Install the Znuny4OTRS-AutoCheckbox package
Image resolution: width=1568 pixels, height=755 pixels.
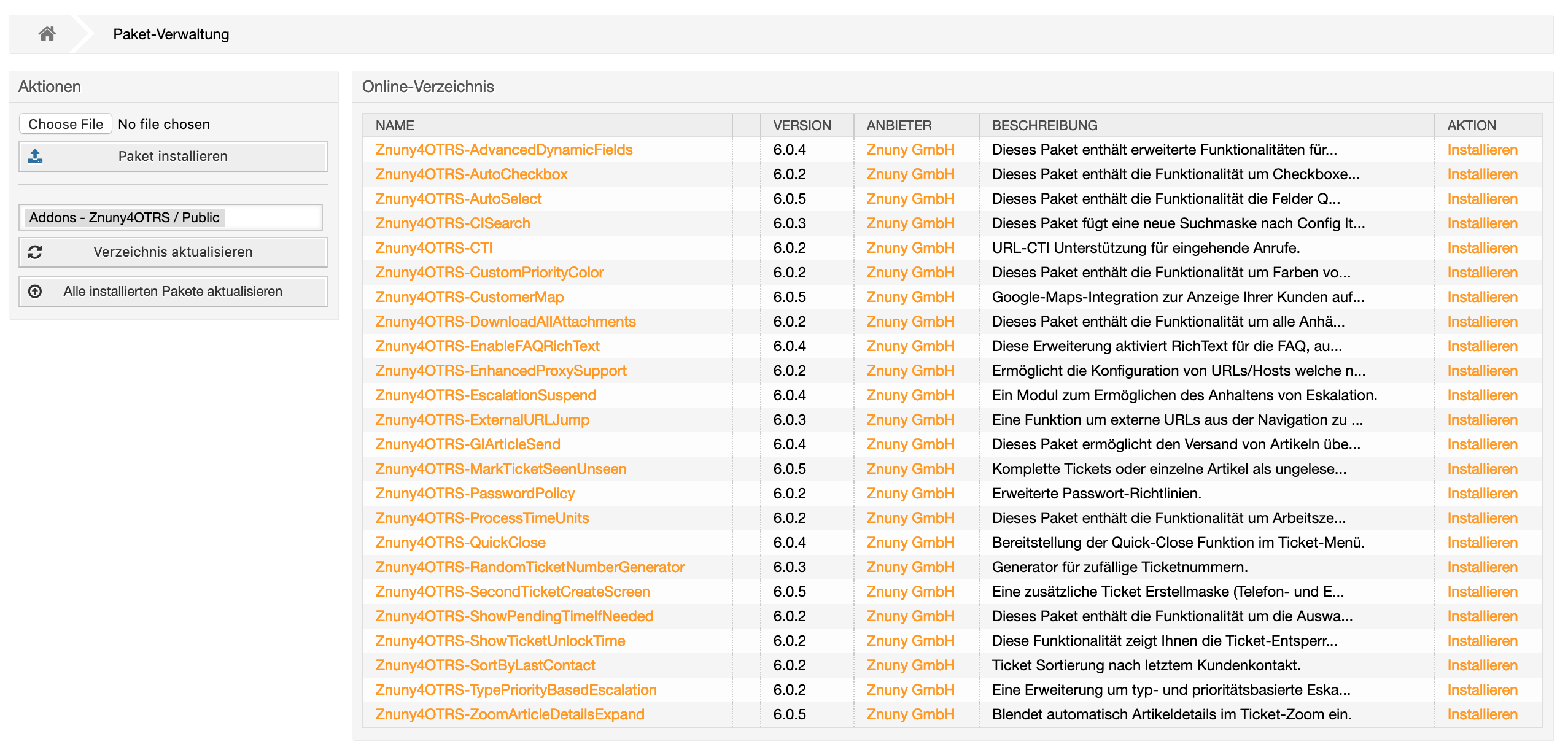point(1481,174)
